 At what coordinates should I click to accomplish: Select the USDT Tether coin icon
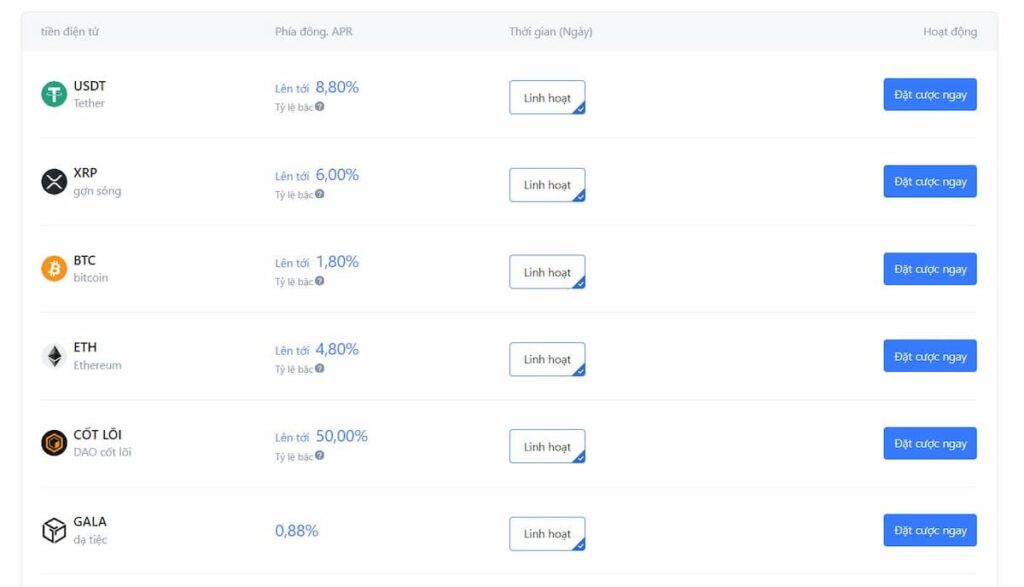[x=56, y=94]
